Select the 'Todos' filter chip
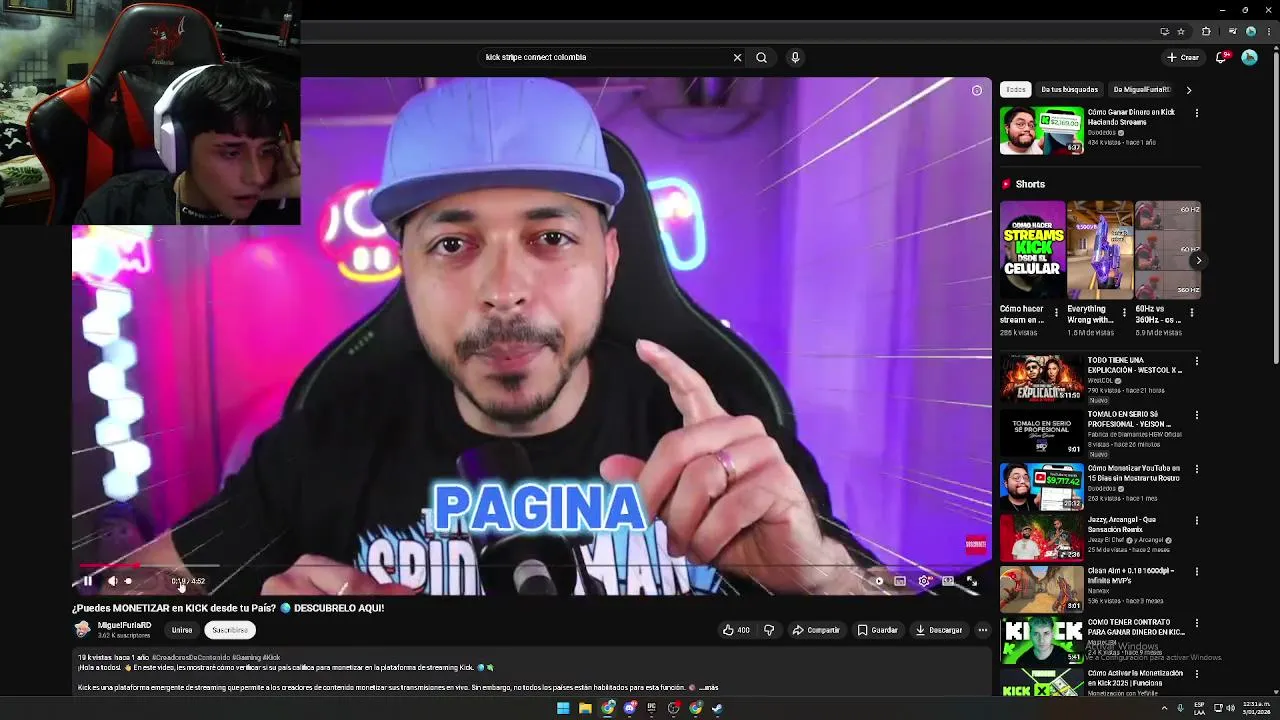The width and height of the screenshot is (1280, 720). pyautogui.click(x=1016, y=90)
